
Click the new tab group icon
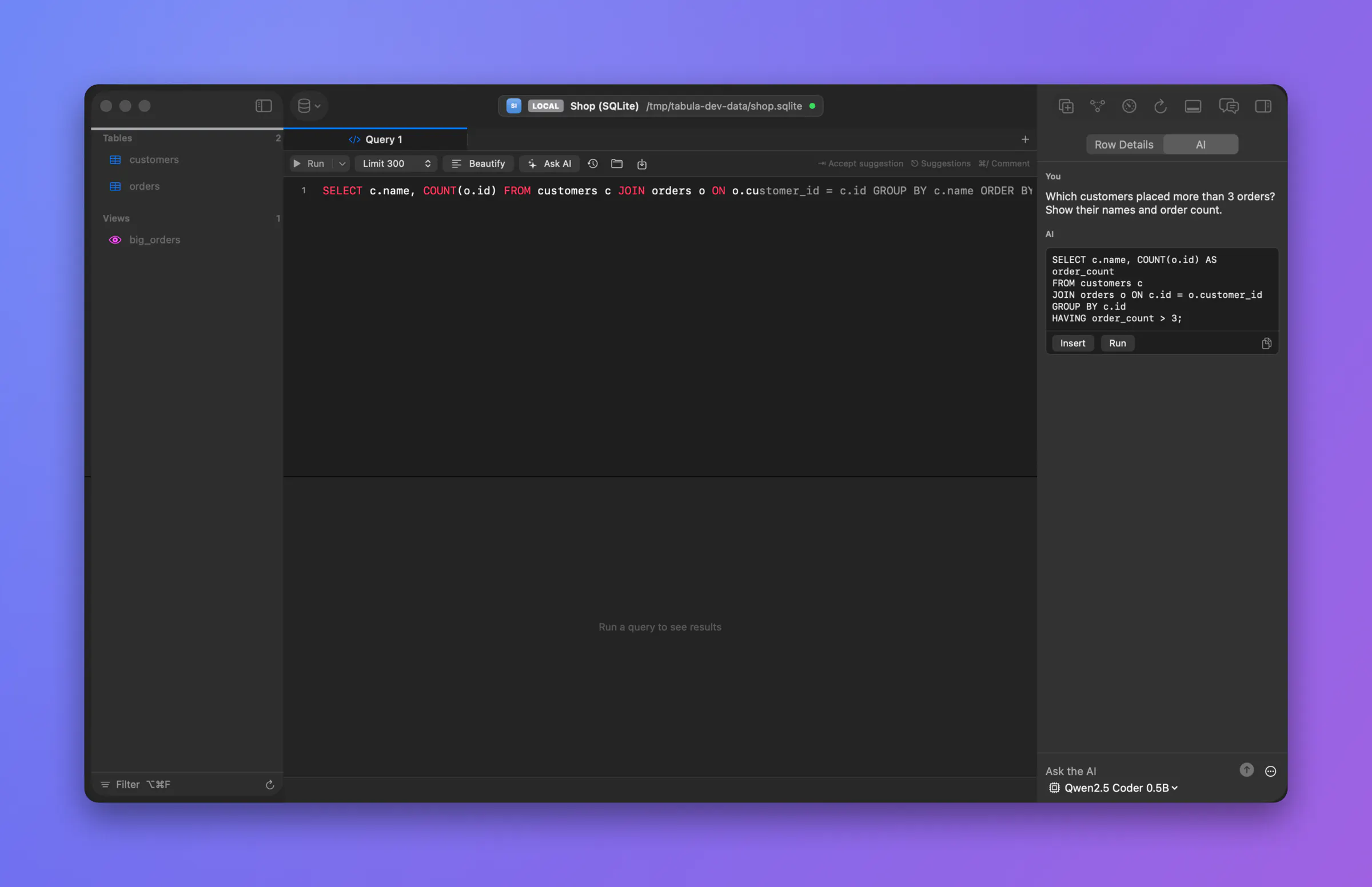click(x=1066, y=106)
